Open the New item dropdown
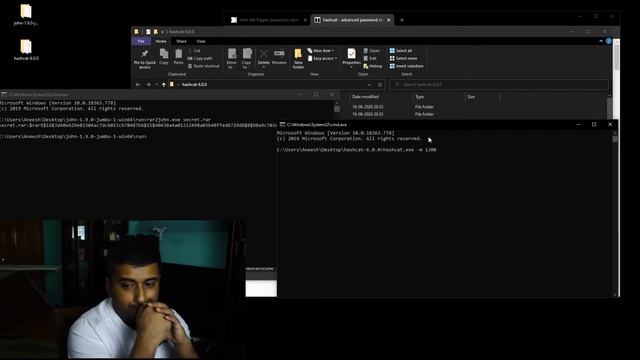 pyautogui.click(x=321, y=51)
